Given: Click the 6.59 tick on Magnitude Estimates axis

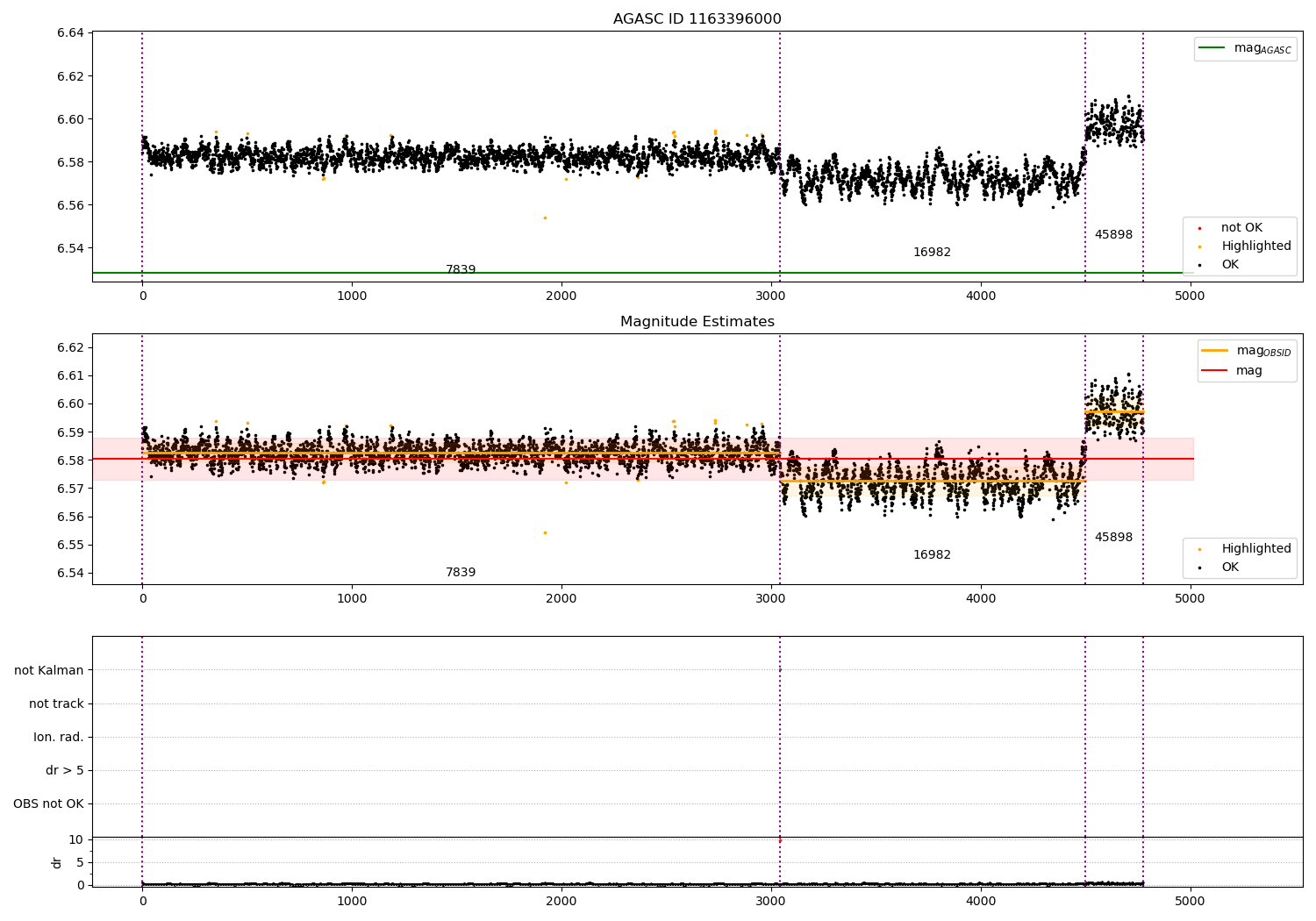Looking at the screenshot, I should click(70, 432).
